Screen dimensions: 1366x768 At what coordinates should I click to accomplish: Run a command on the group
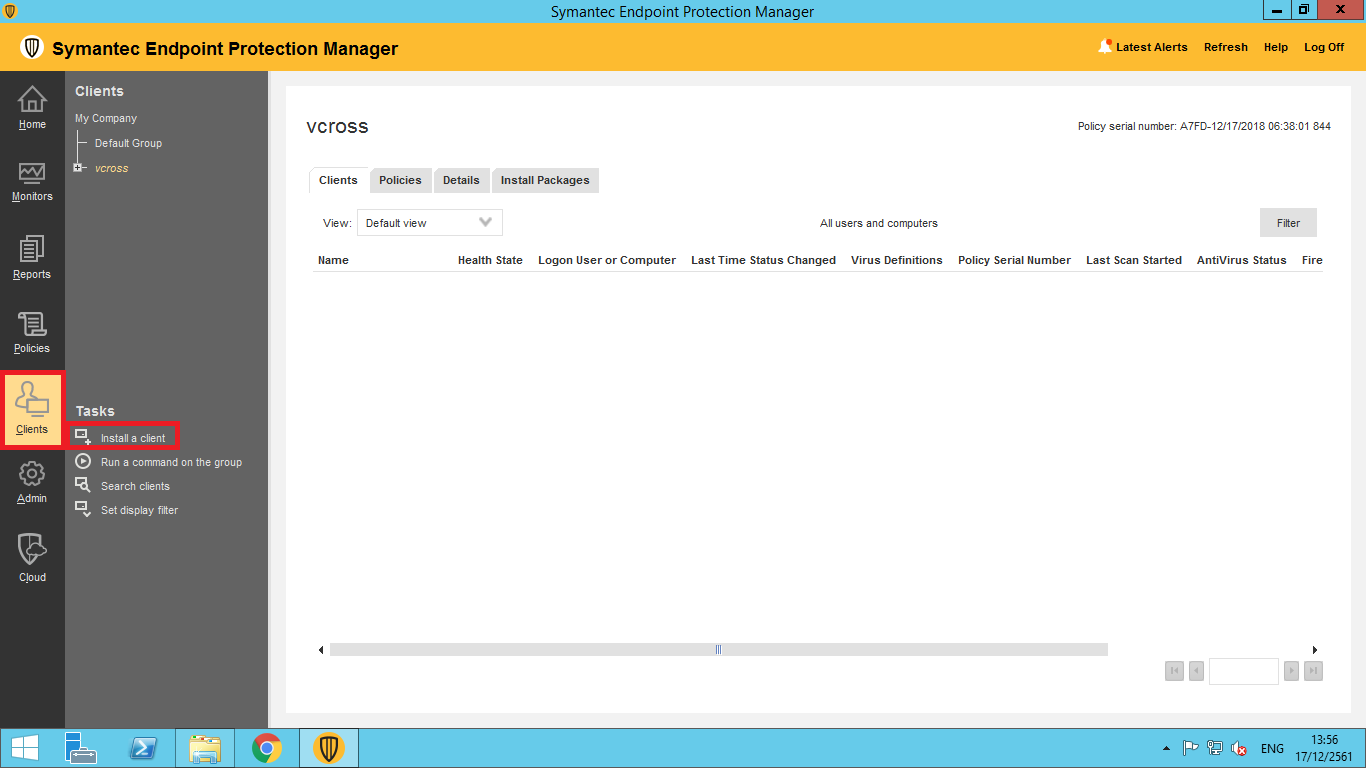point(171,462)
